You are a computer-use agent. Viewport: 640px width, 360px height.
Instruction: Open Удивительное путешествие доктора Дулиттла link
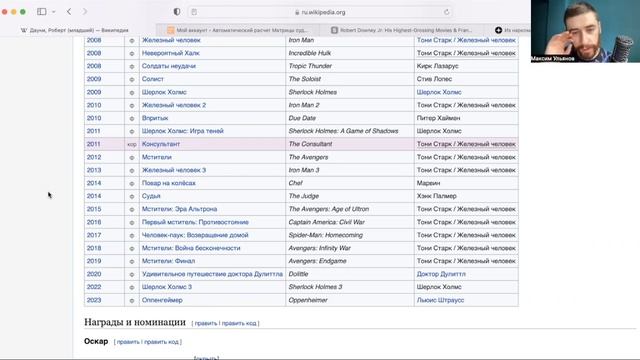(212, 274)
